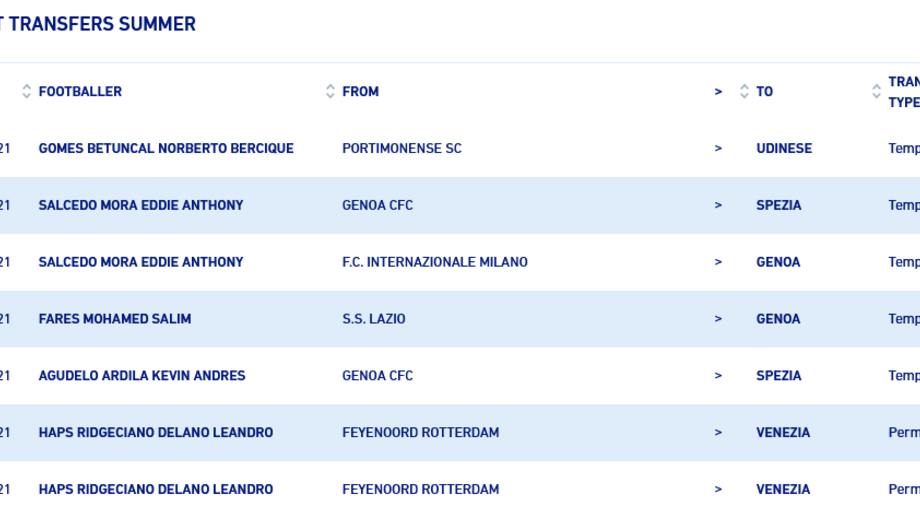Sort table by Transfer Type column arrows
Viewport: 920px width, 518px height.
[876, 91]
